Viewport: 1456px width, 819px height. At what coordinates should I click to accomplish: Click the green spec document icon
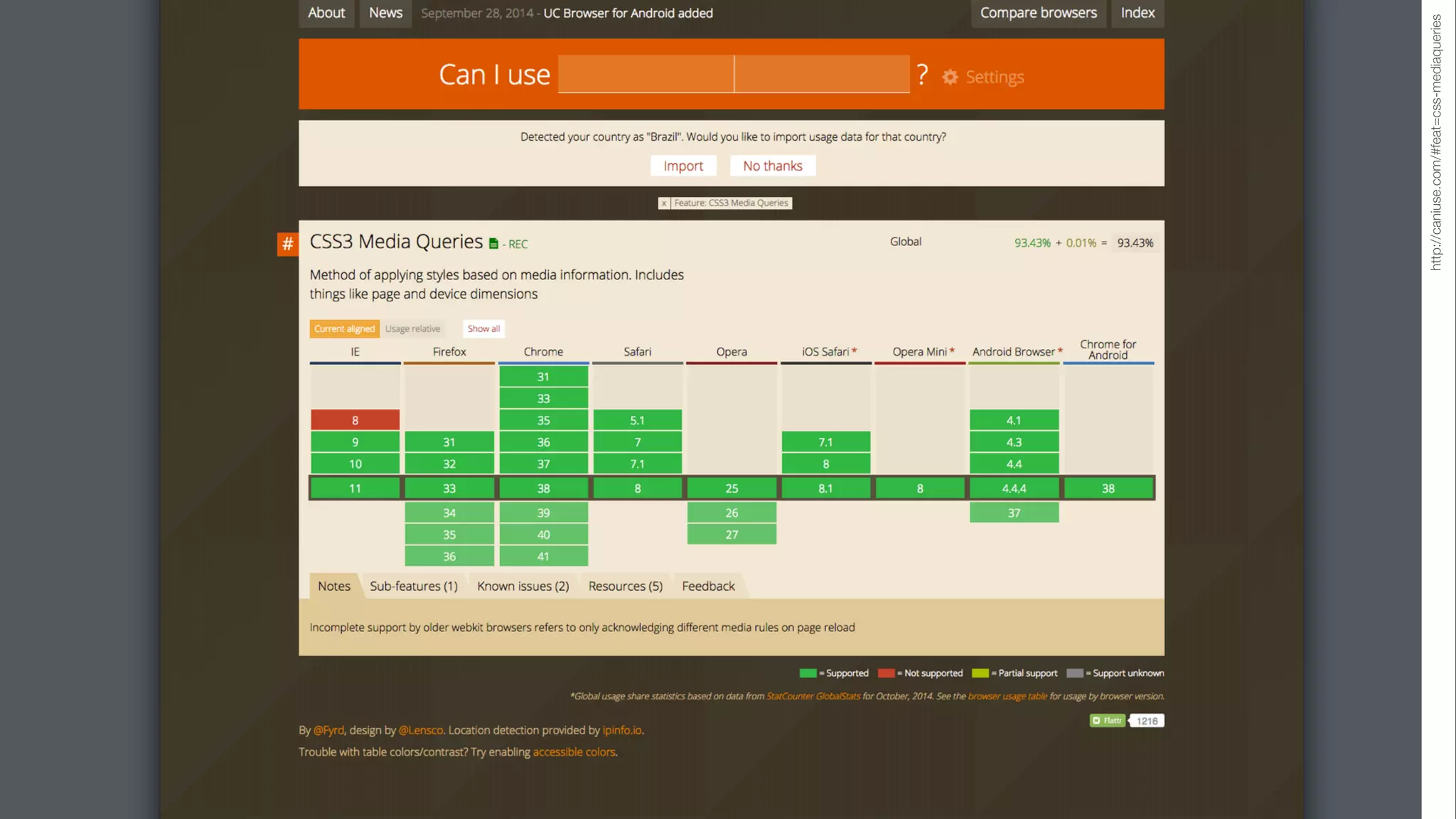point(493,244)
